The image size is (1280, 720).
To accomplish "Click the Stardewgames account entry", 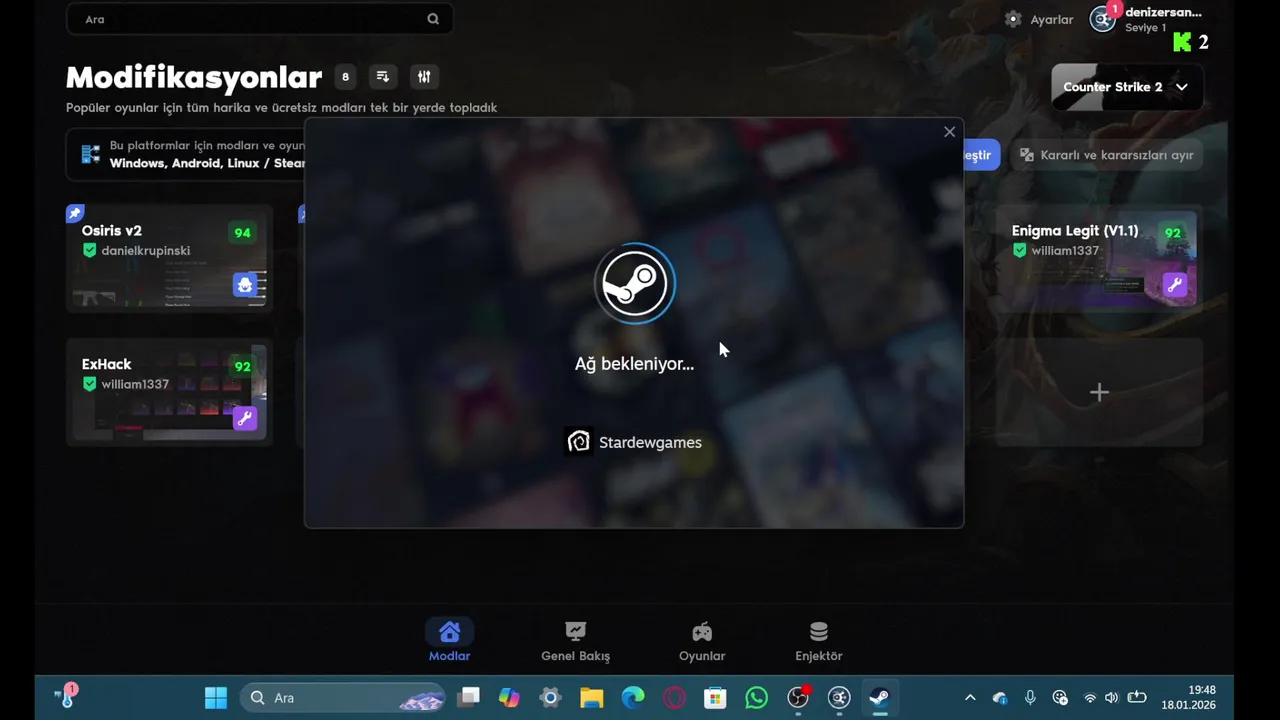I will tap(634, 442).
